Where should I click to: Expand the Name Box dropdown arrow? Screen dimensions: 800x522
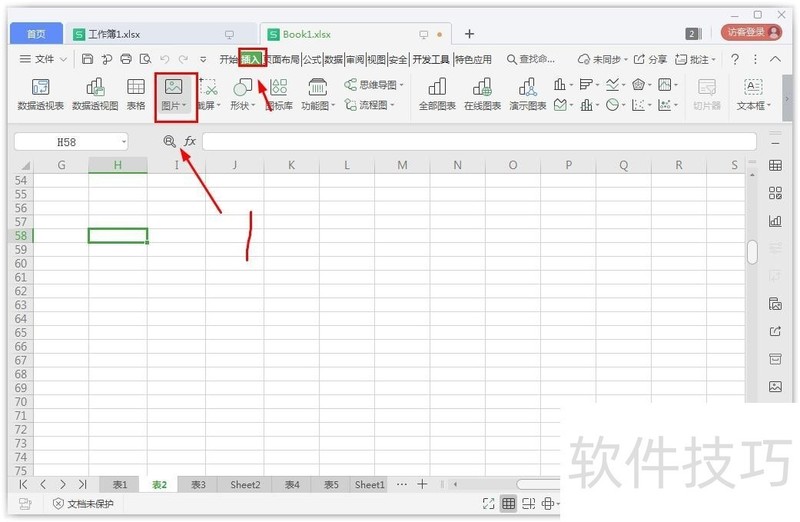123,141
